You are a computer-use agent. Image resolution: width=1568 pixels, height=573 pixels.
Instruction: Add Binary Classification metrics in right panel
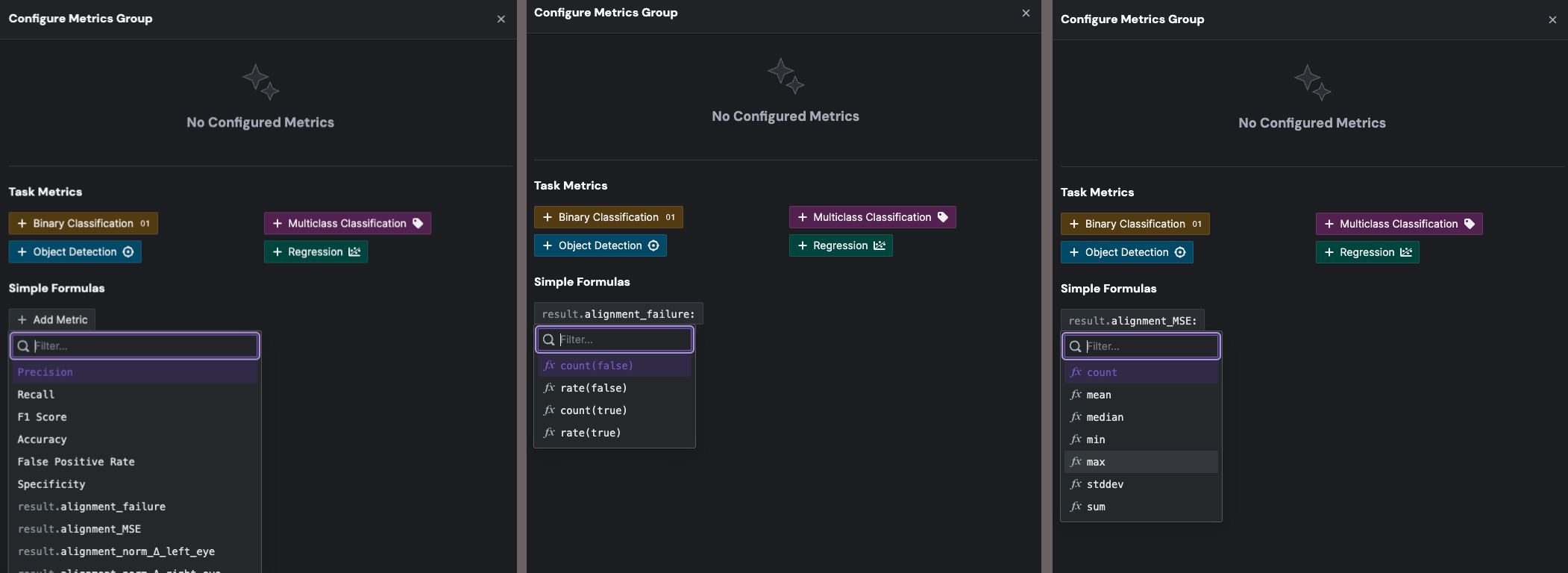click(x=1135, y=224)
